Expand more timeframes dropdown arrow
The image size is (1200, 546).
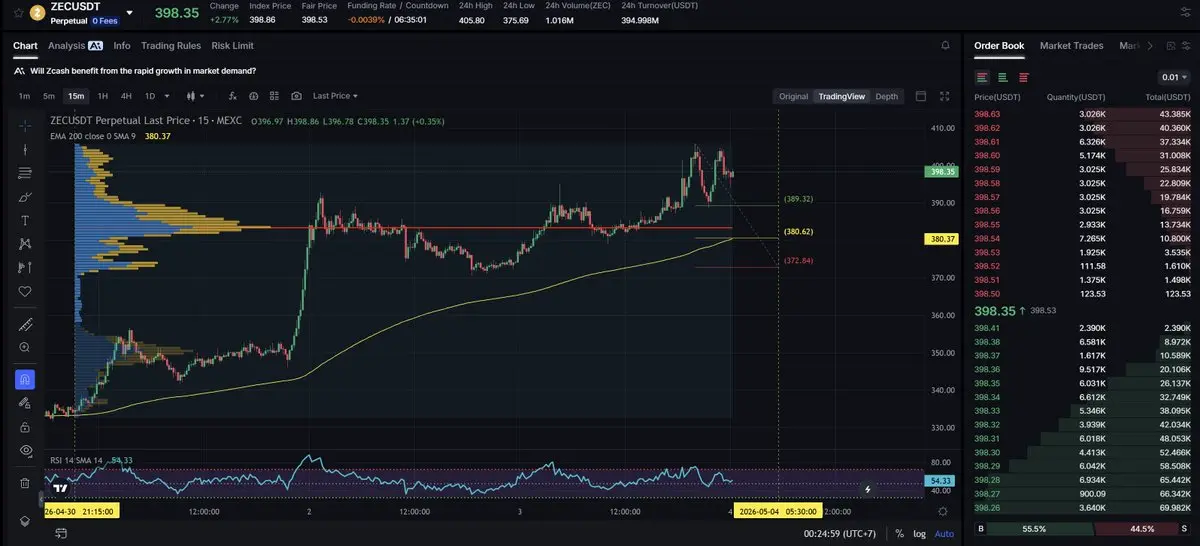167,96
